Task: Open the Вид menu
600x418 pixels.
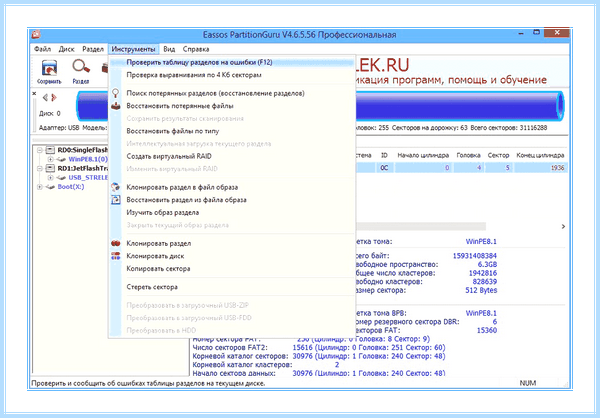Action: (169, 49)
